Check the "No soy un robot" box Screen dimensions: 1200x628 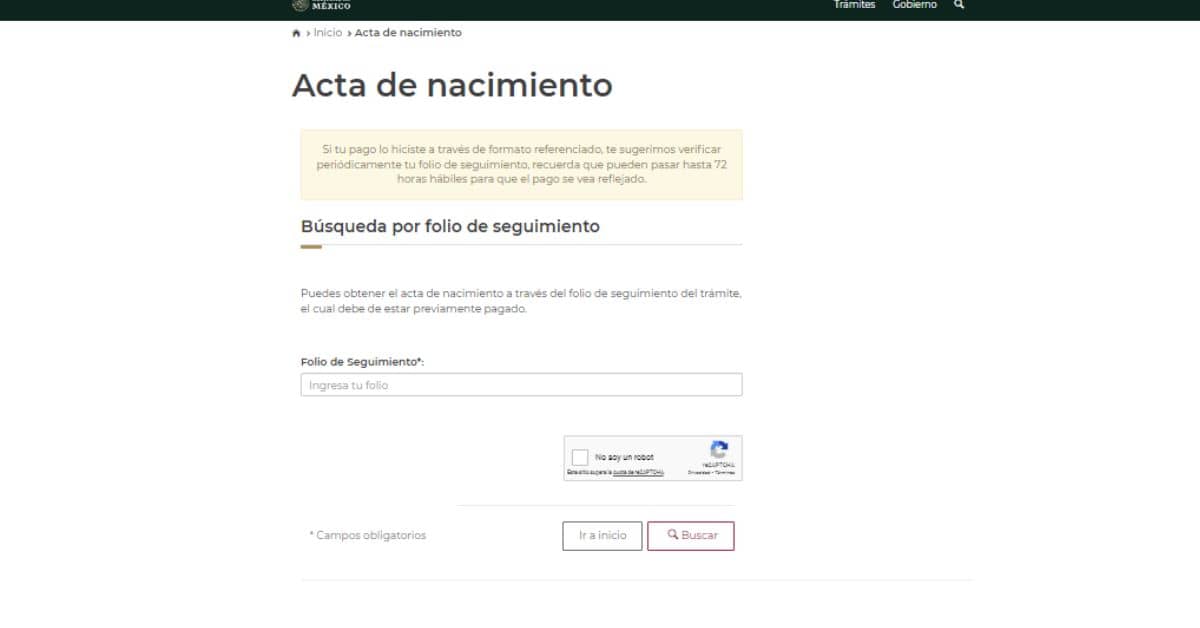[x=580, y=457]
